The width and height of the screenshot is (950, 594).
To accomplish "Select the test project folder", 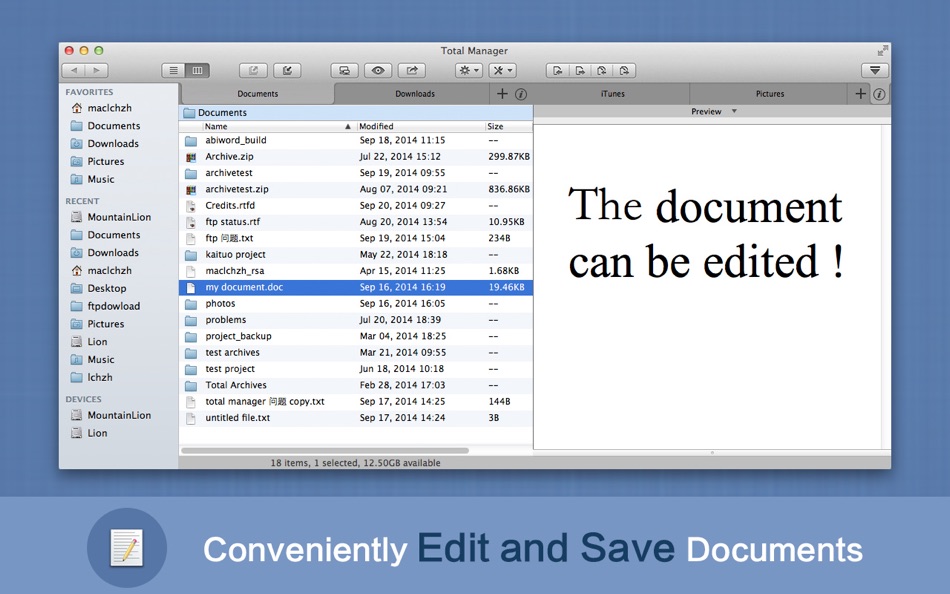I will pyautogui.click(x=356, y=370).
